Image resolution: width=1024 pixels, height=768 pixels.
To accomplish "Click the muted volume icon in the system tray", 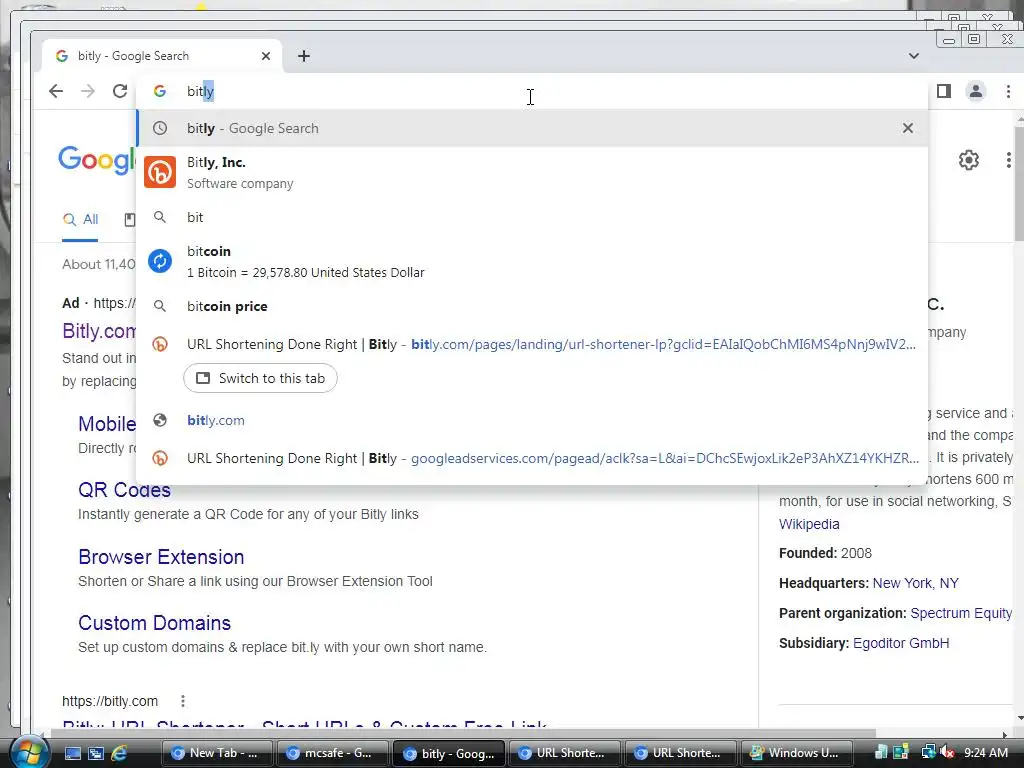I will click(947, 753).
